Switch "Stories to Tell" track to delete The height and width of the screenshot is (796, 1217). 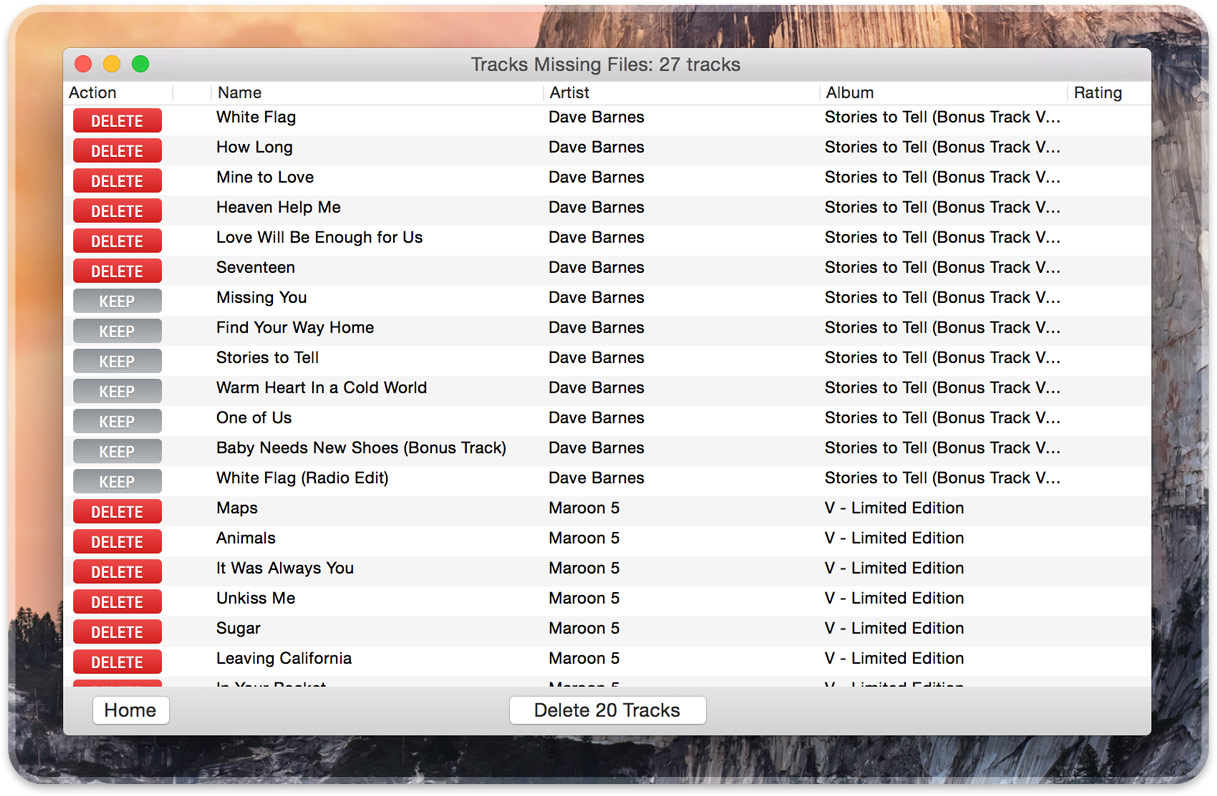[x=116, y=360]
